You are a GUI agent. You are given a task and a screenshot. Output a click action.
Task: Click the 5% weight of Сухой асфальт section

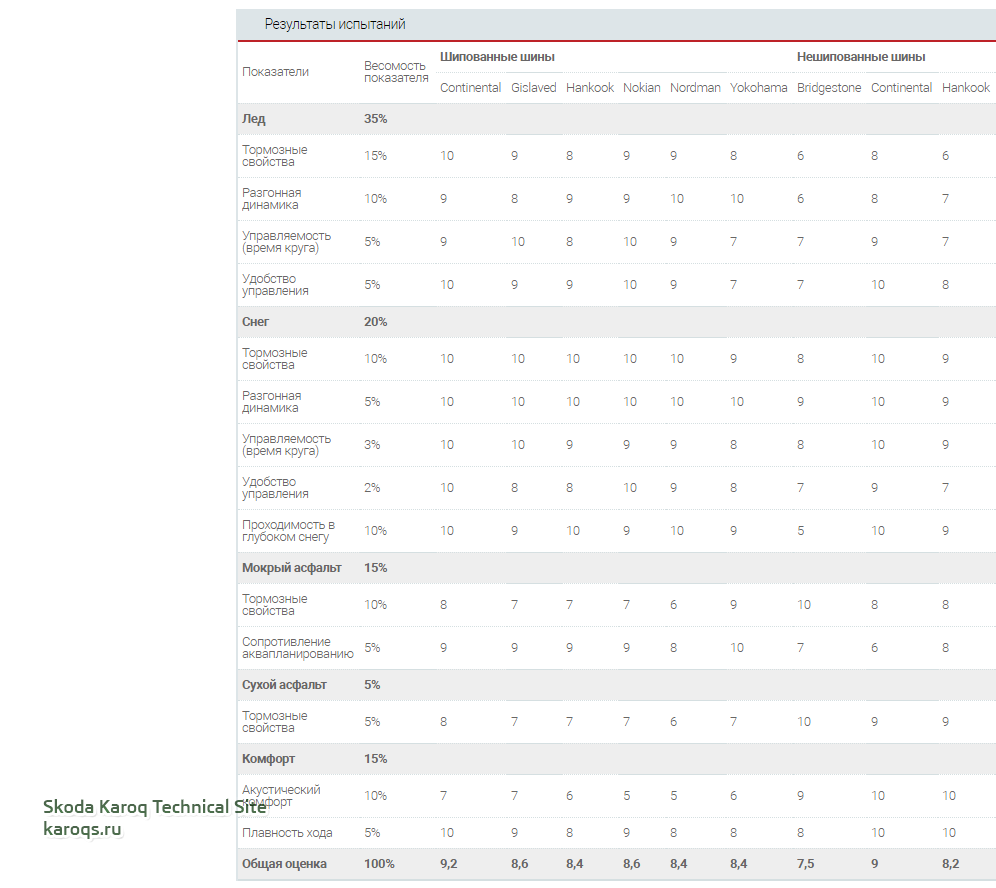(372, 685)
